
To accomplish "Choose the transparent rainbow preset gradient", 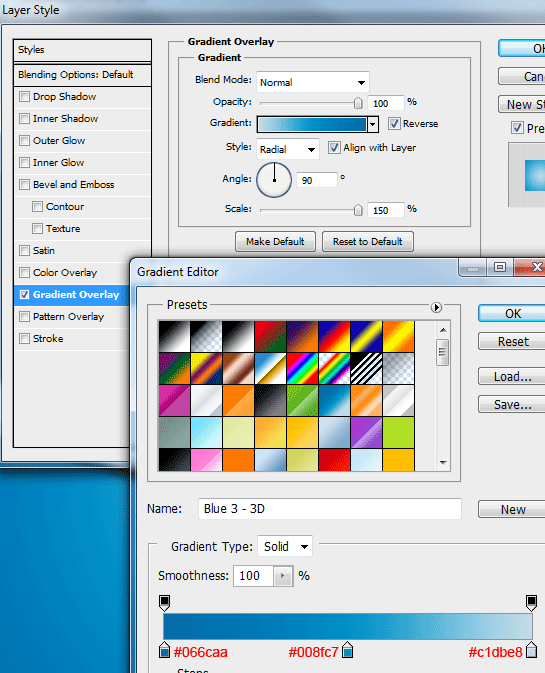I will (x=334, y=368).
